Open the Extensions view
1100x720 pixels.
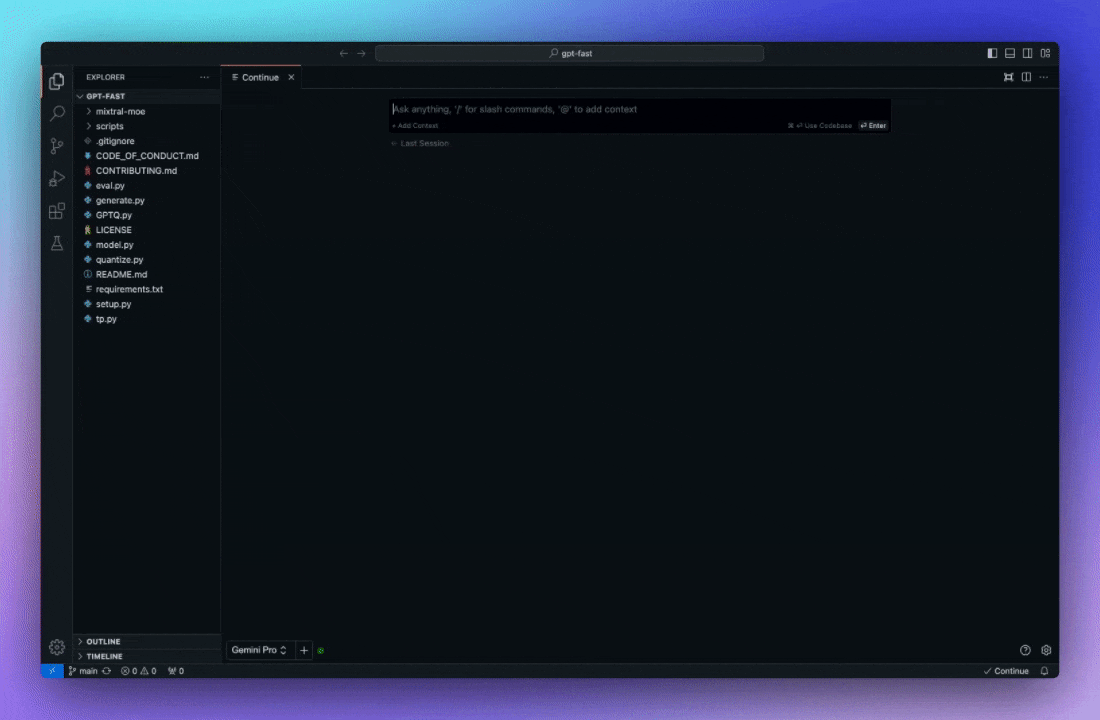[x=57, y=211]
